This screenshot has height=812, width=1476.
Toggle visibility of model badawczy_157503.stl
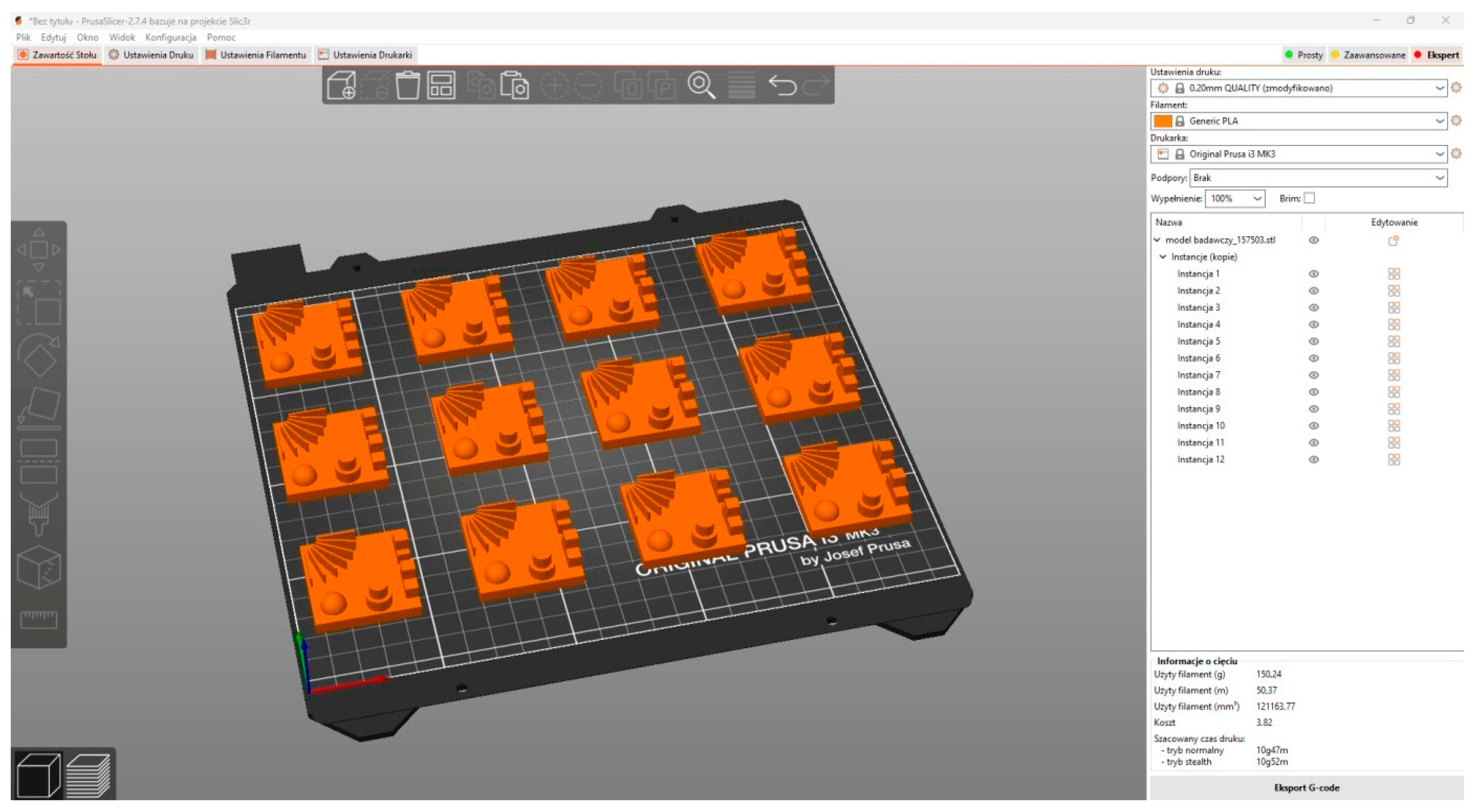(x=1313, y=240)
